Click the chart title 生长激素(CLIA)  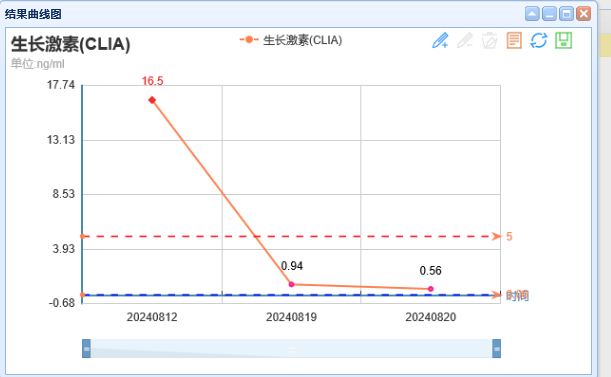pos(71,44)
